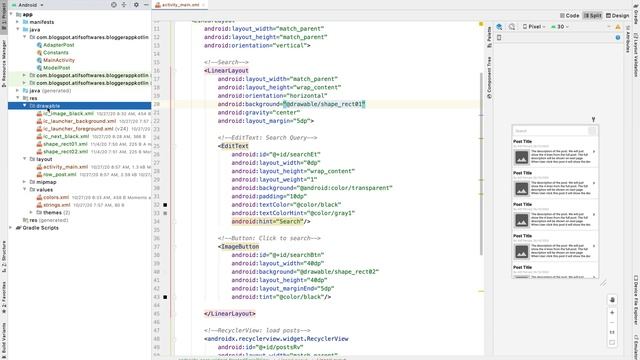Image resolution: width=640 pixels, height=360 pixels.
Task: Switch editor to Split view
Action: click(593, 16)
